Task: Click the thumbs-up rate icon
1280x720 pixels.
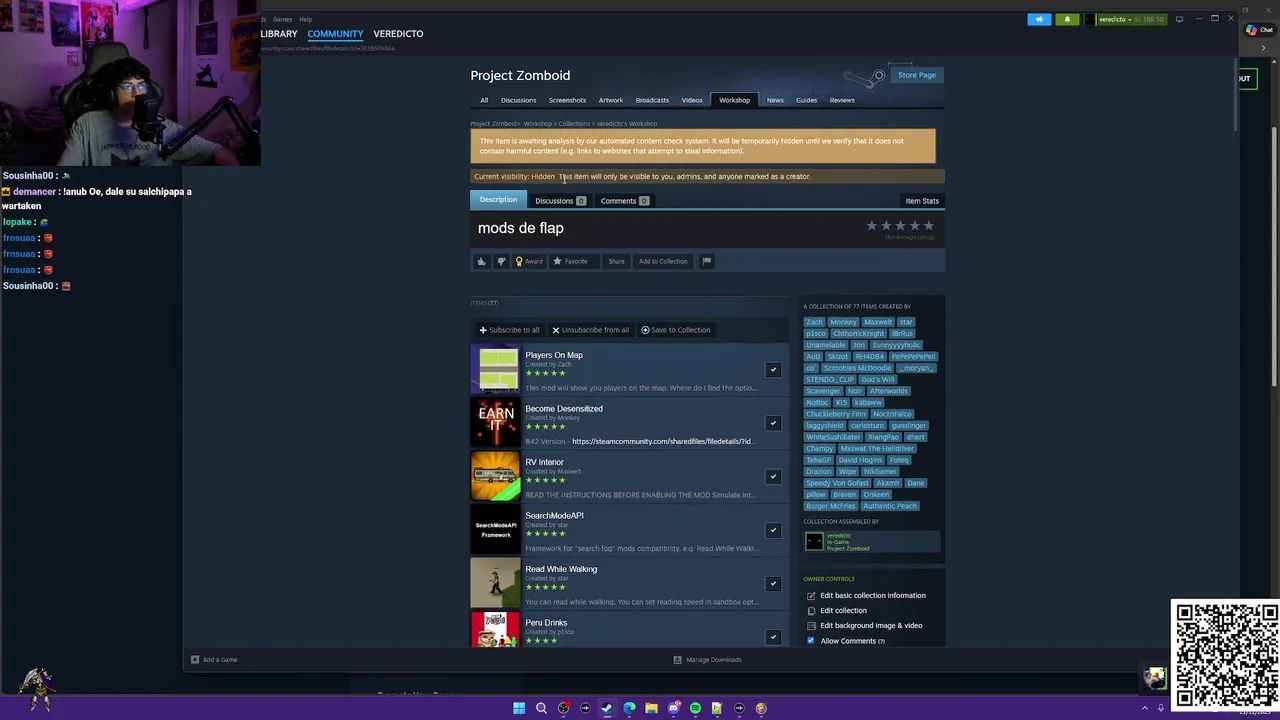Action: (x=481, y=261)
